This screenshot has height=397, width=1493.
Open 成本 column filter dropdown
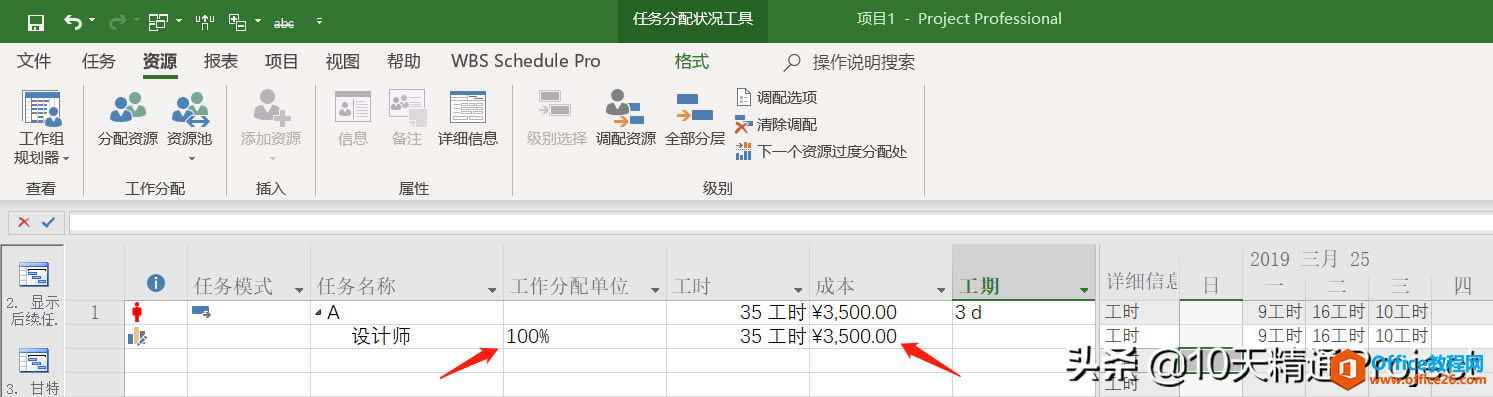coord(940,290)
